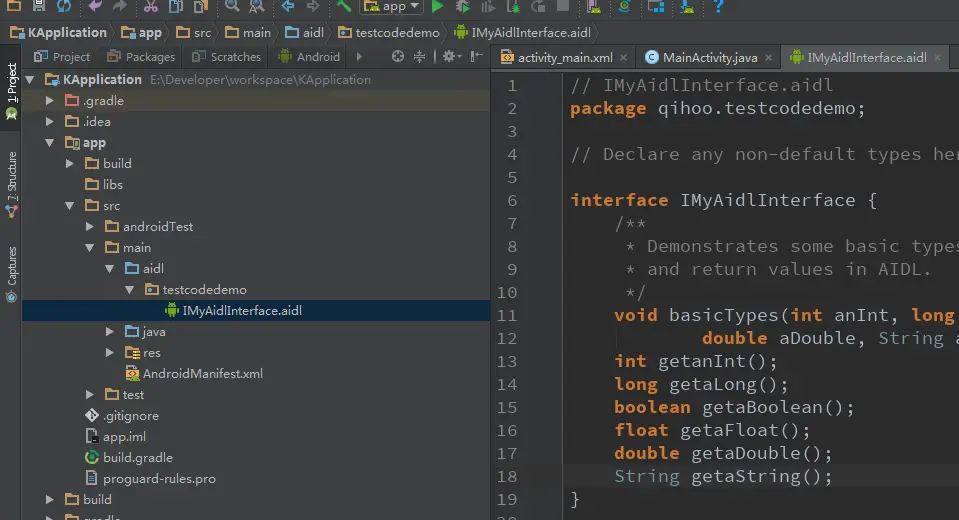Show more project view tabs arrow
The width and height of the screenshot is (959, 520).
pyautogui.click(x=359, y=57)
